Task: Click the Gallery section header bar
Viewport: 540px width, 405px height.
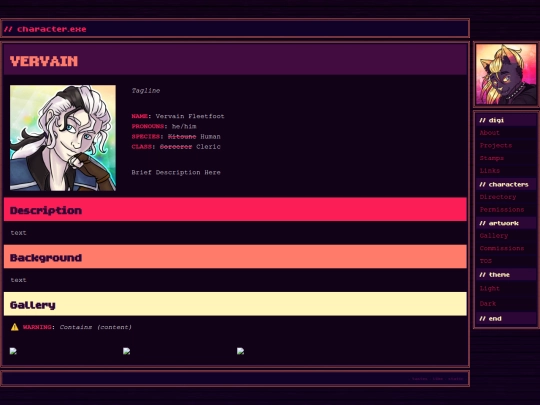Action: 235,304
